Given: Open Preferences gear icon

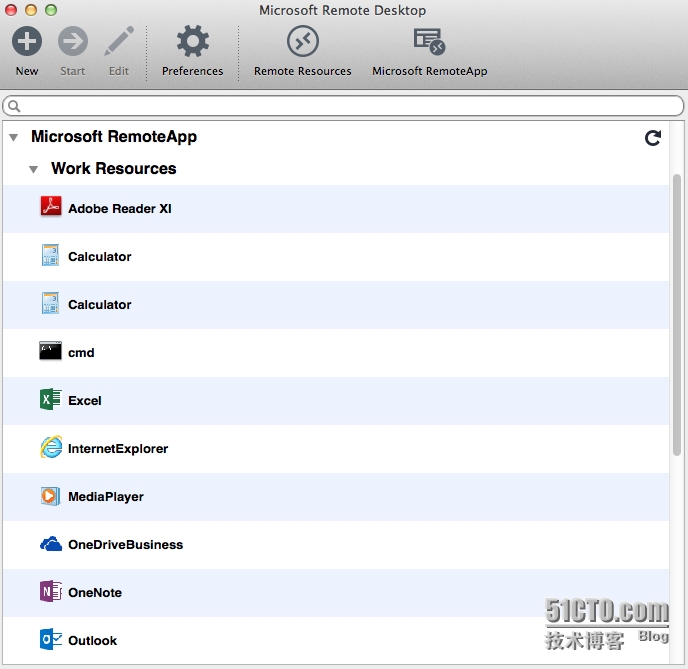Looking at the screenshot, I should [x=193, y=41].
